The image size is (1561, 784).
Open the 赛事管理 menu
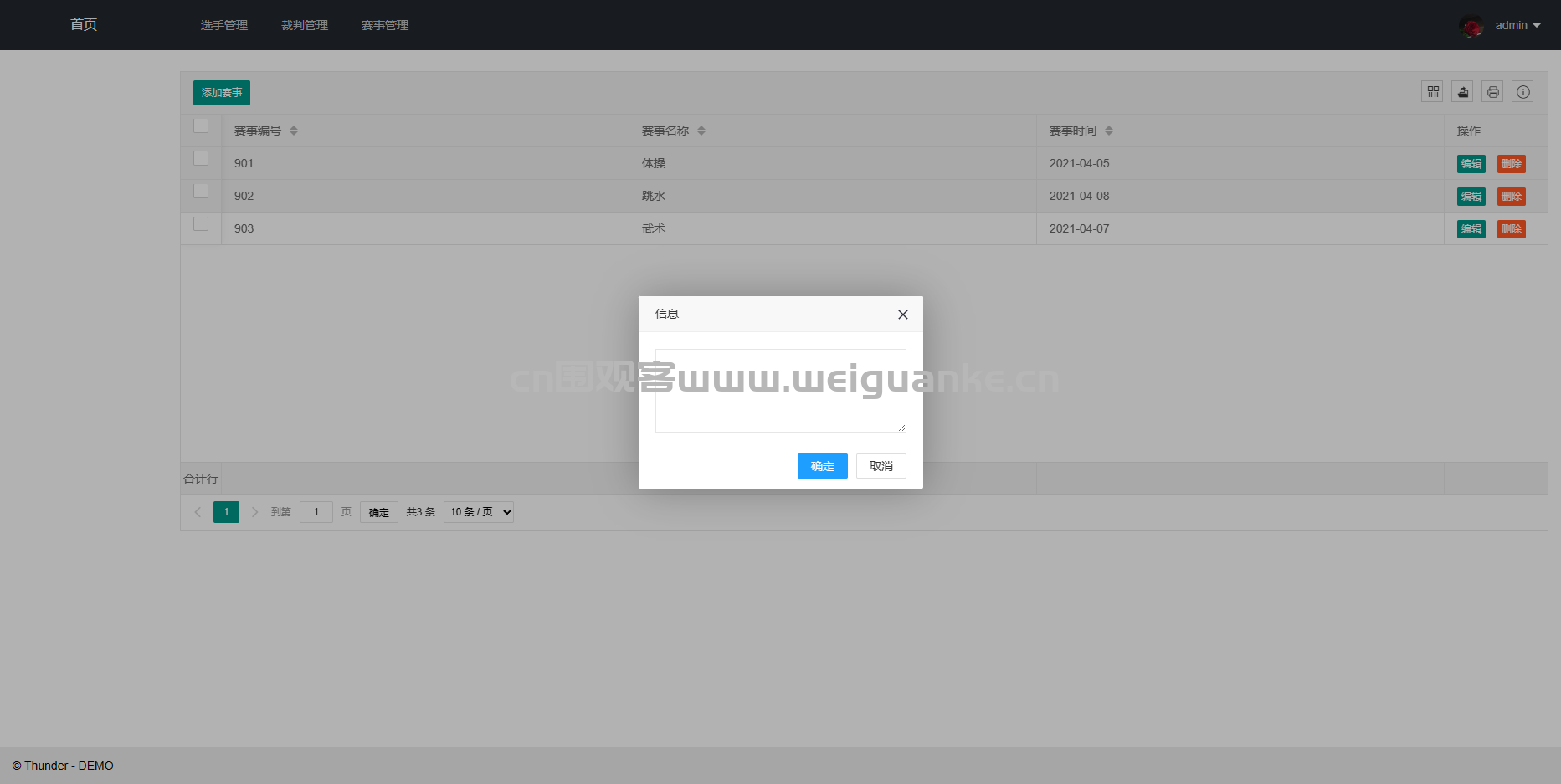click(x=385, y=25)
